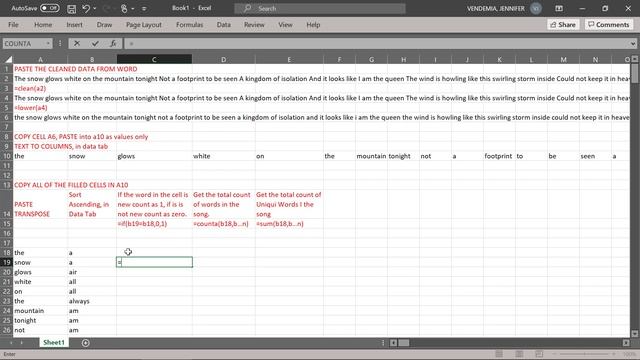Click the Save icon in title bar

click(x=71, y=9)
